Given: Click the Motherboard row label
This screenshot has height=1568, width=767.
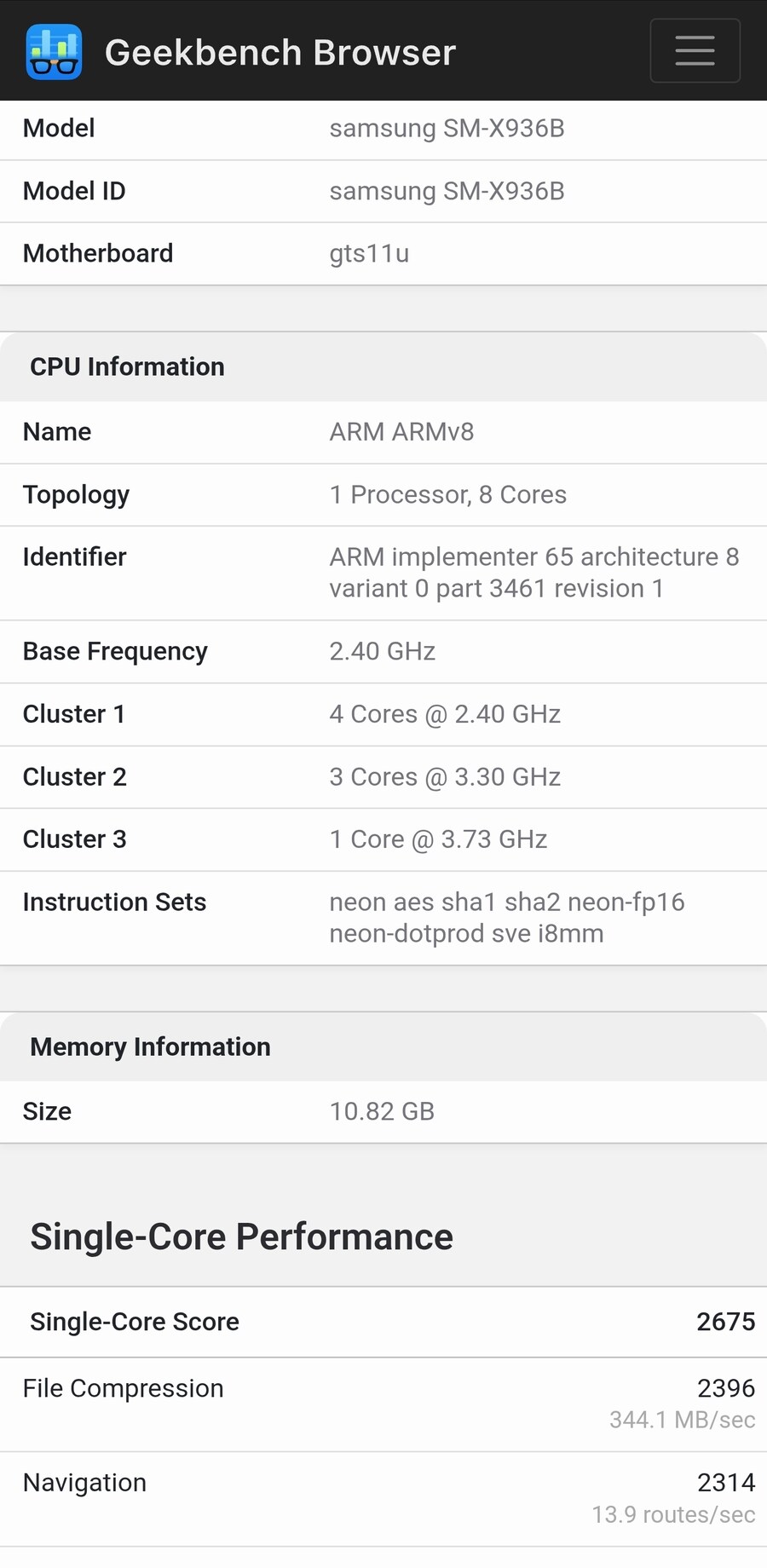Looking at the screenshot, I should (x=98, y=254).
